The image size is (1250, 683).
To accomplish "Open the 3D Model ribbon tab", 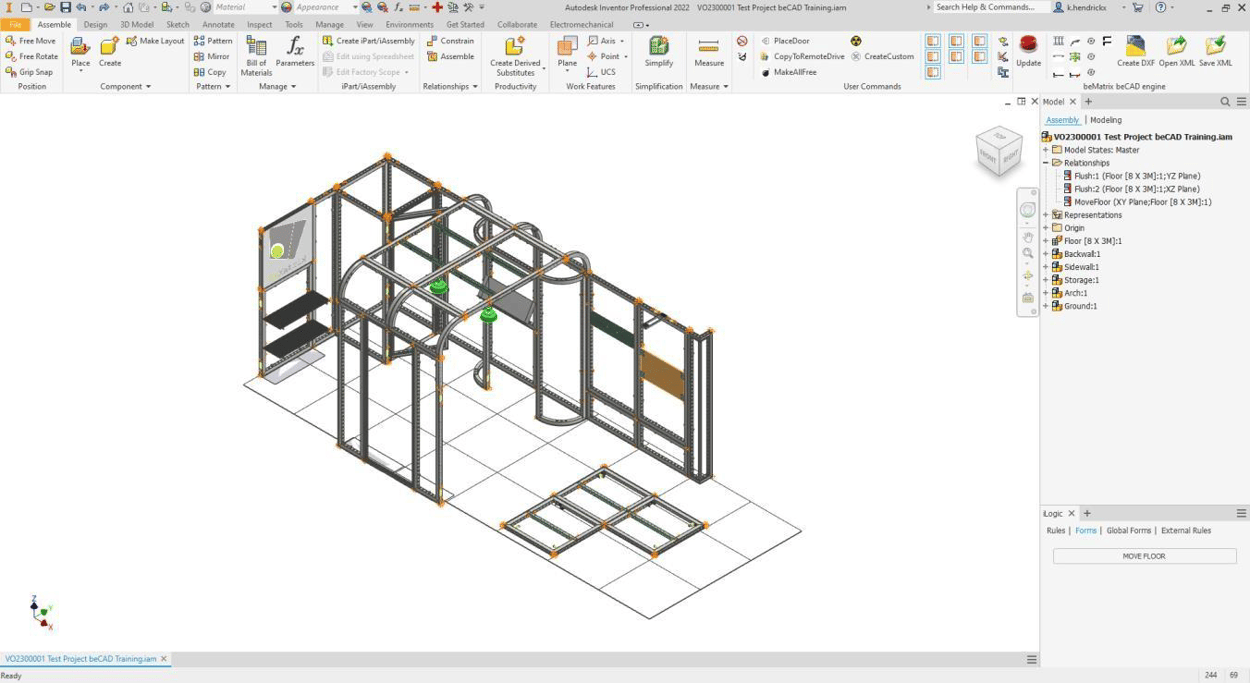I will (137, 24).
